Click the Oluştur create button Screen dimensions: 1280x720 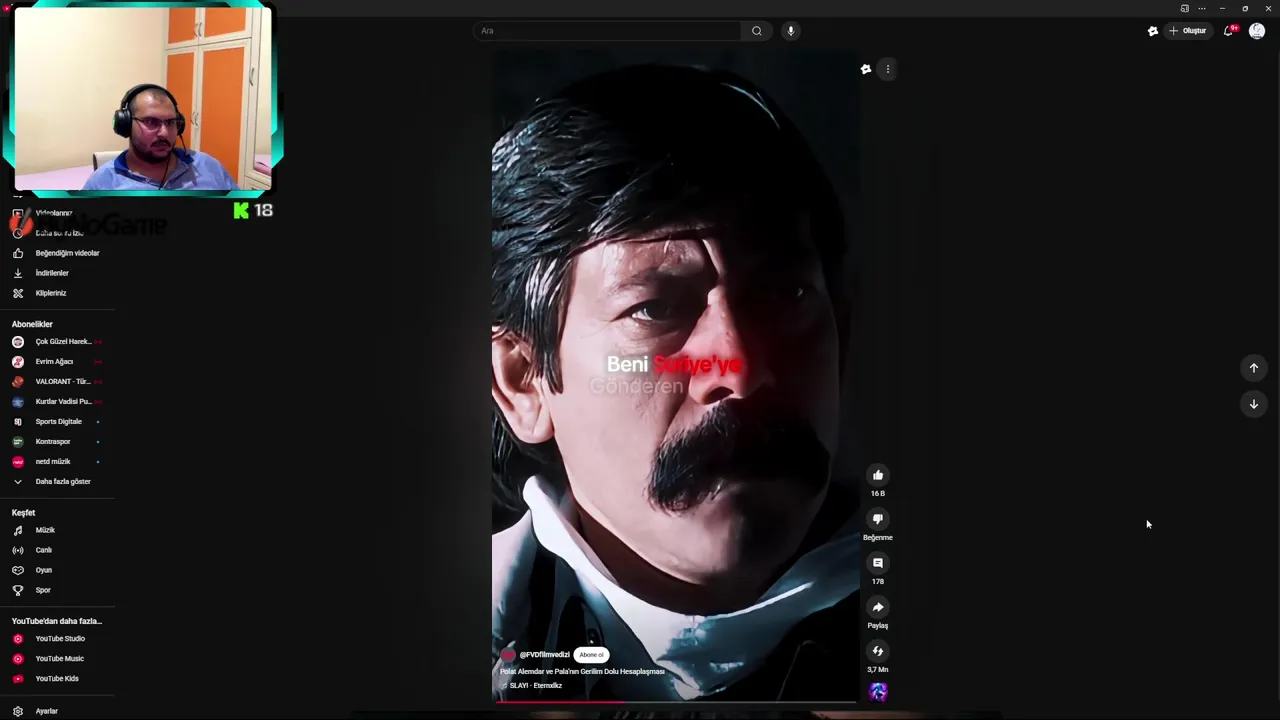(1188, 31)
